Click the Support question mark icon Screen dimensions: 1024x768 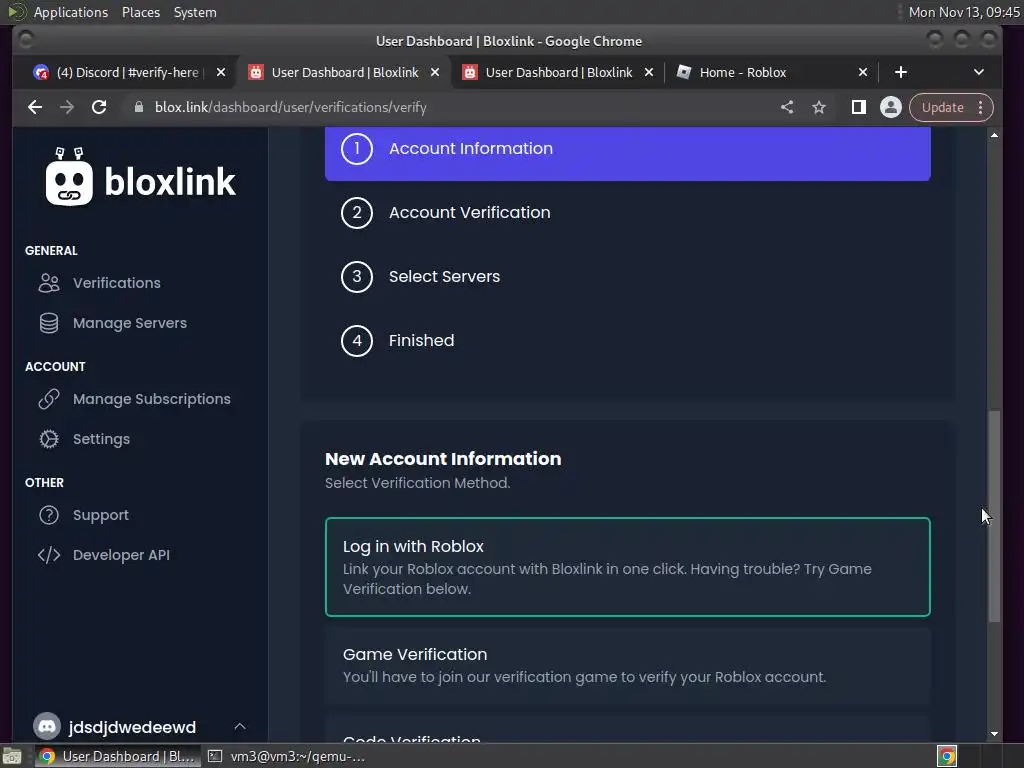click(49, 515)
